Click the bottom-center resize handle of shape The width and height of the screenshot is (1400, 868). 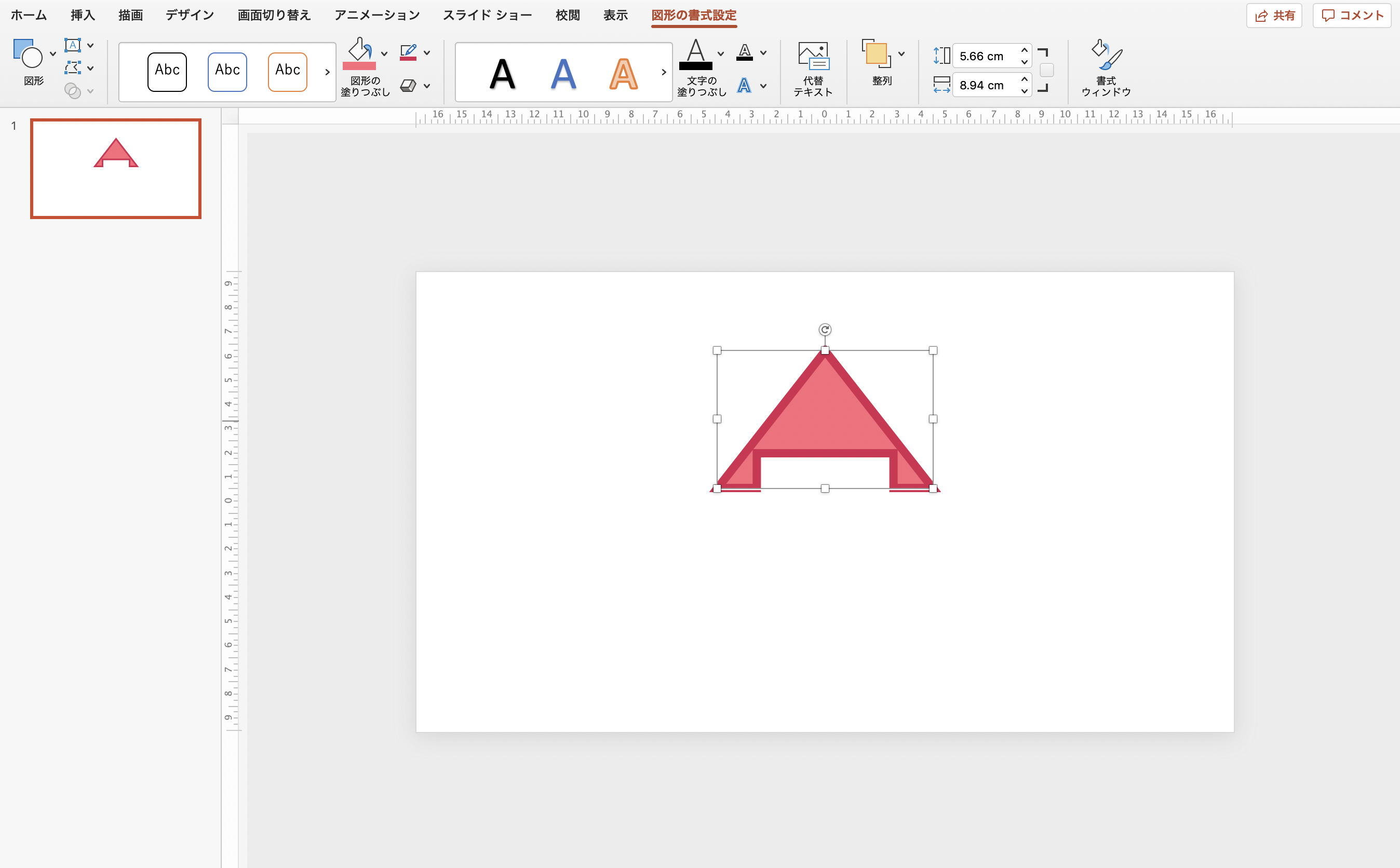pos(825,489)
